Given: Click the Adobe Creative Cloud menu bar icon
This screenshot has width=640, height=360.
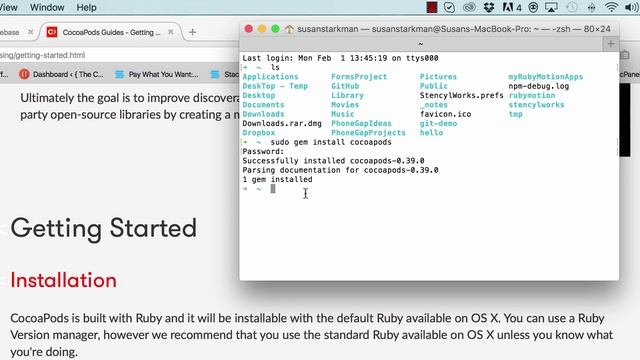Looking at the screenshot, I should [x=469, y=7].
